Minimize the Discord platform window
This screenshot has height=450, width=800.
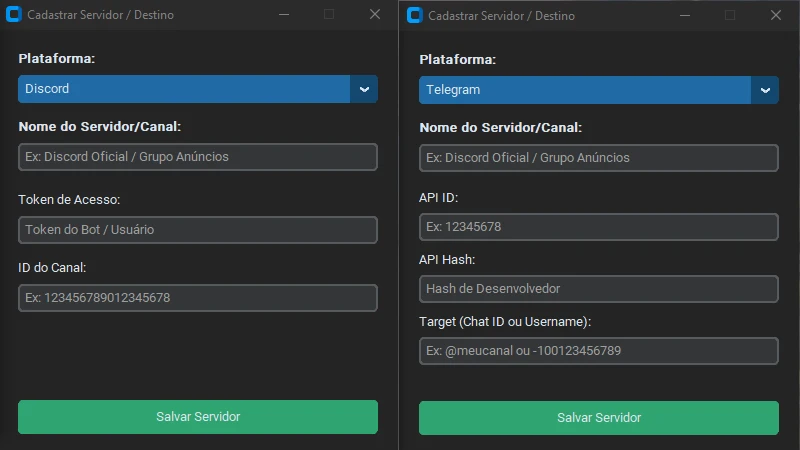tap(284, 14)
